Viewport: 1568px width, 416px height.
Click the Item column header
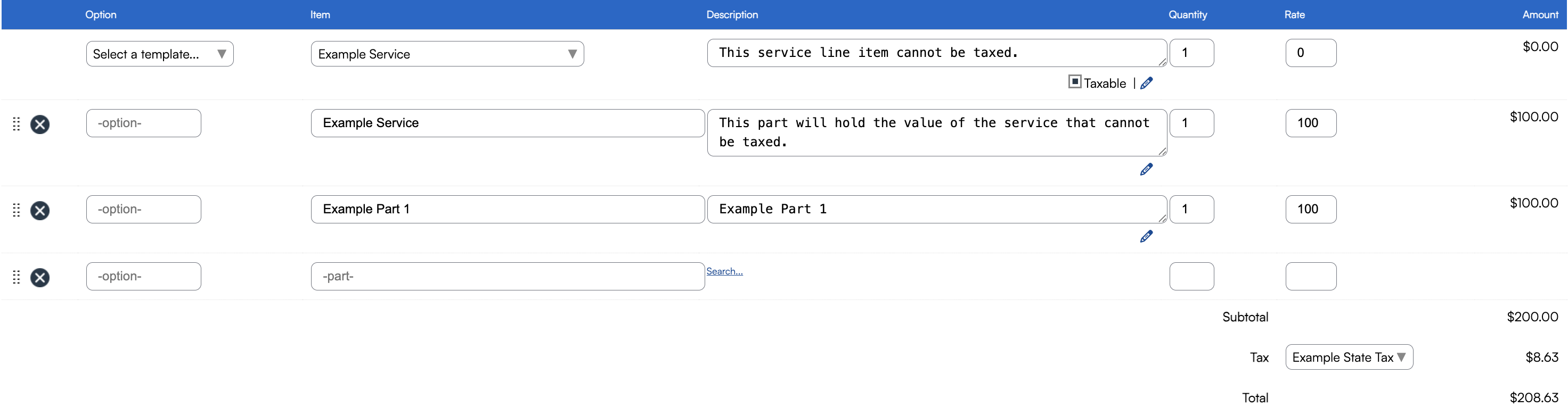[320, 14]
